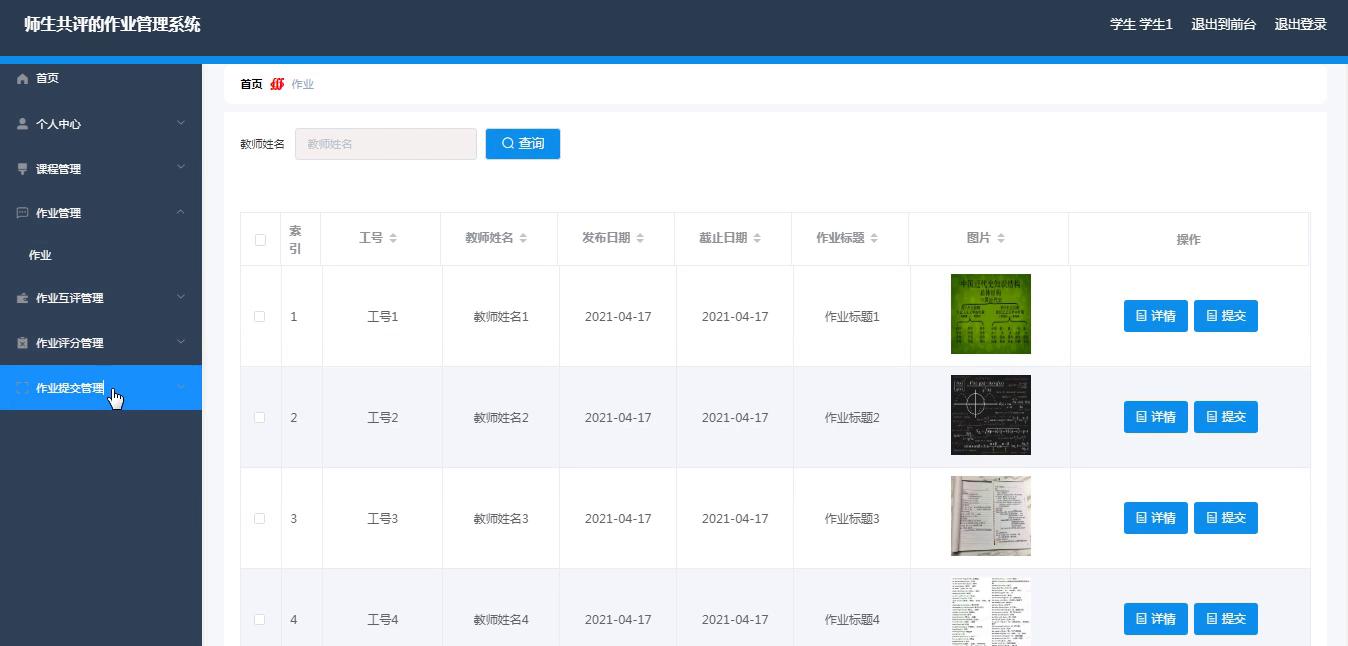Click the 课程管理 sidebar icon
This screenshot has height=646, width=1348.
[23, 169]
